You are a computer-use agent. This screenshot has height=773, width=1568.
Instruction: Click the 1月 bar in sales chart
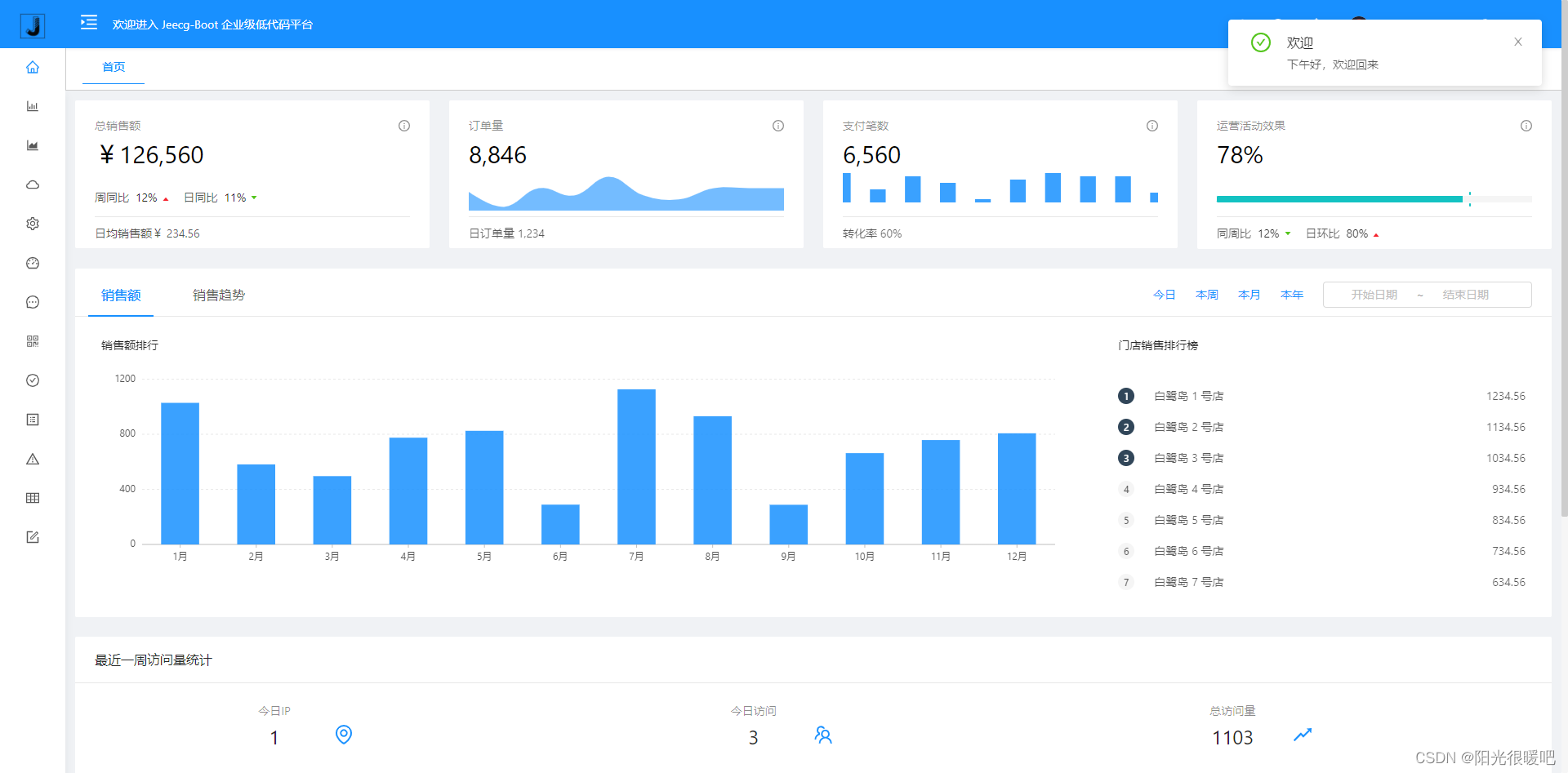180,473
